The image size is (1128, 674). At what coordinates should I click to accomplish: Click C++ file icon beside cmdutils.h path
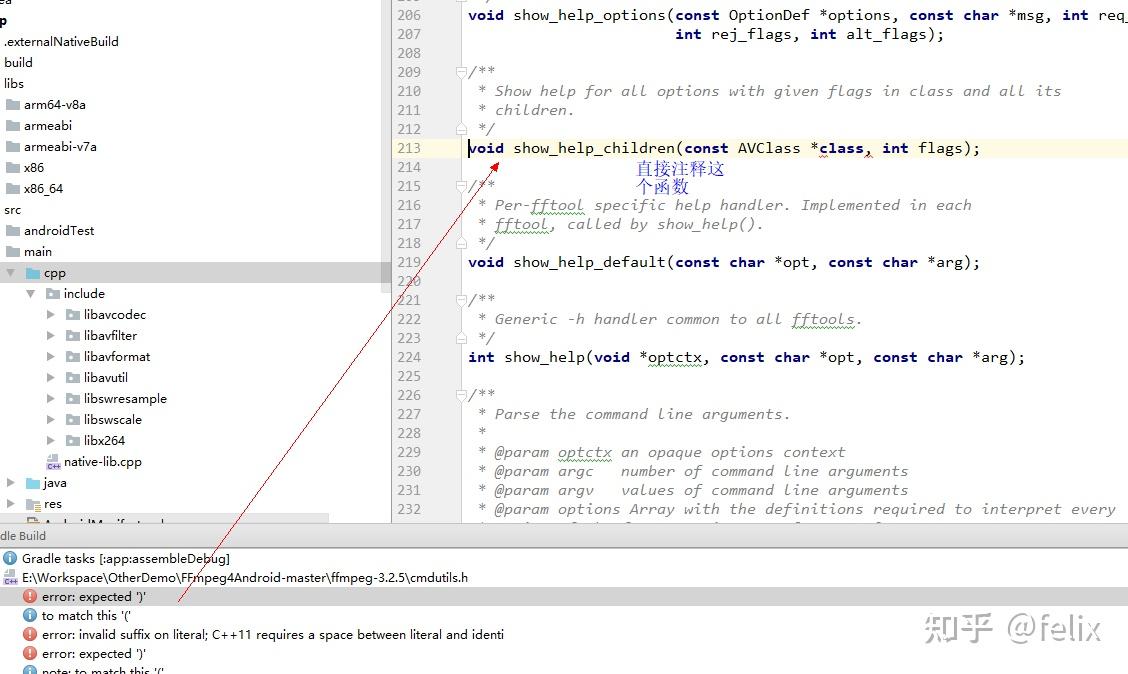[10, 578]
